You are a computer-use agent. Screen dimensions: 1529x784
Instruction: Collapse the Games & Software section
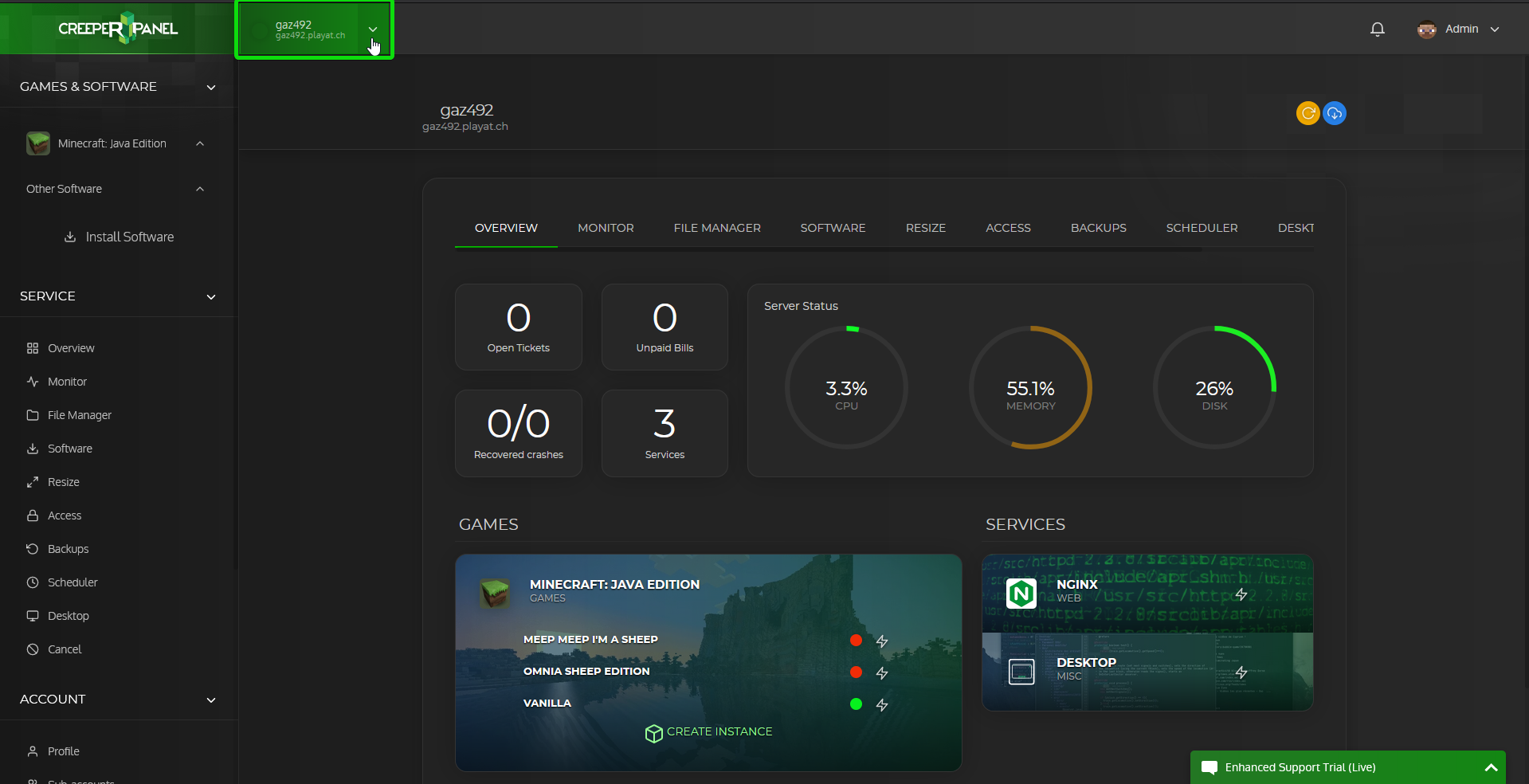pyautogui.click(x=211, y=88)
